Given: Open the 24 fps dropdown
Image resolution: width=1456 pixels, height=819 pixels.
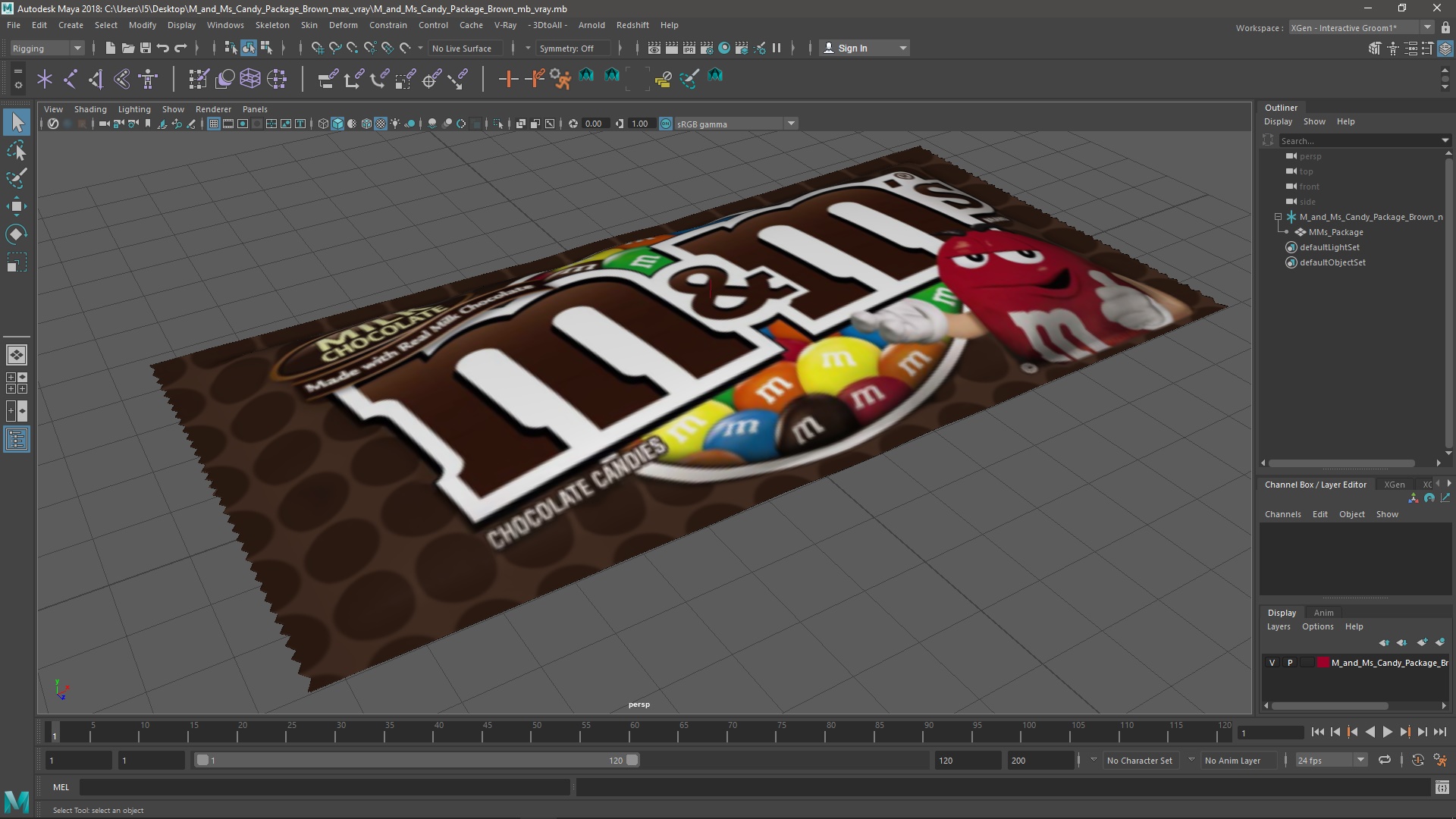Looking at the screenshot, I should [x=1330, y=760].
